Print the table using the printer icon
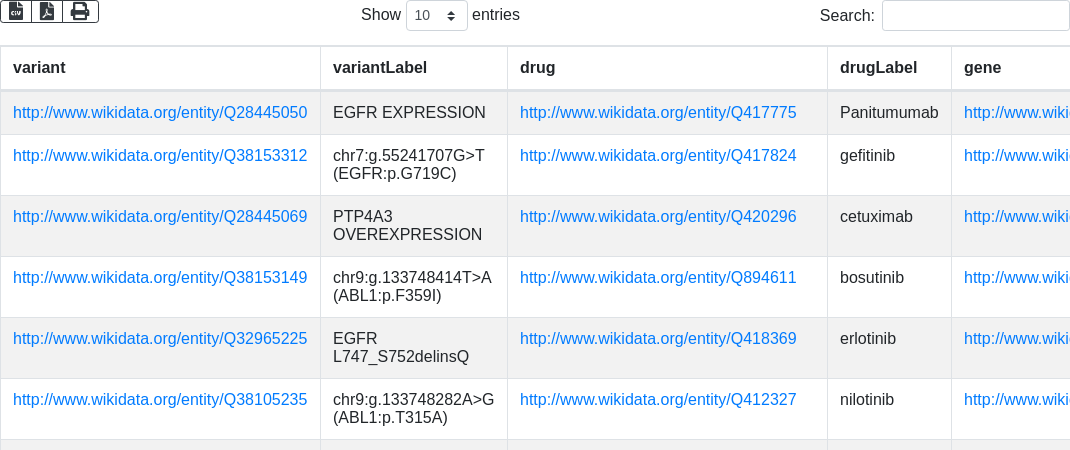Image resolution: width=1070 pixels, height=450 pixels. coord(80,11)
